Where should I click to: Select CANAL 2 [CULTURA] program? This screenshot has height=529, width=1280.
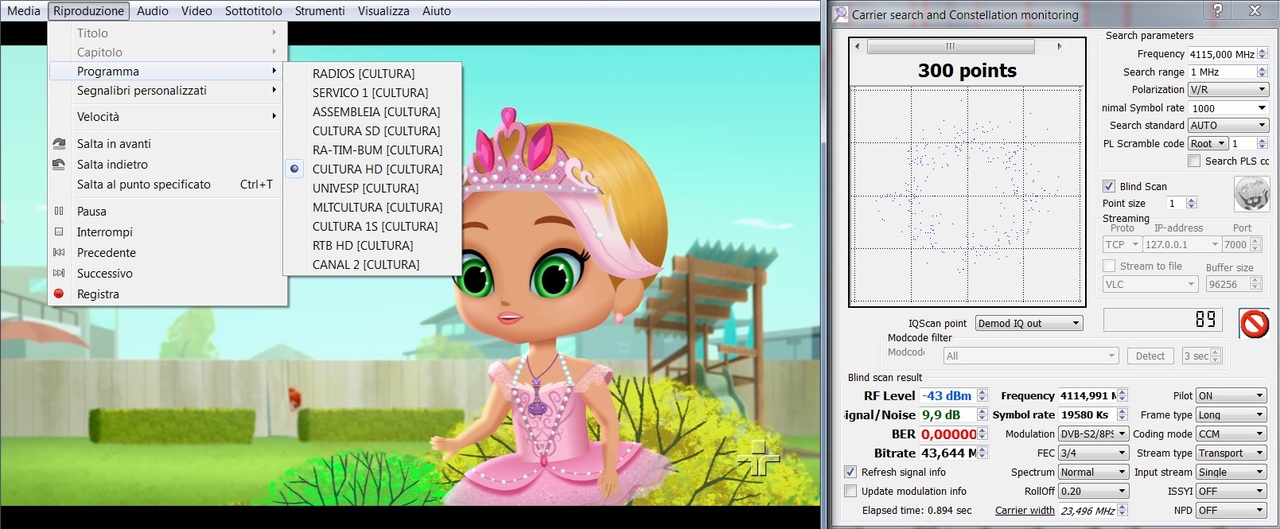point(372,265)
